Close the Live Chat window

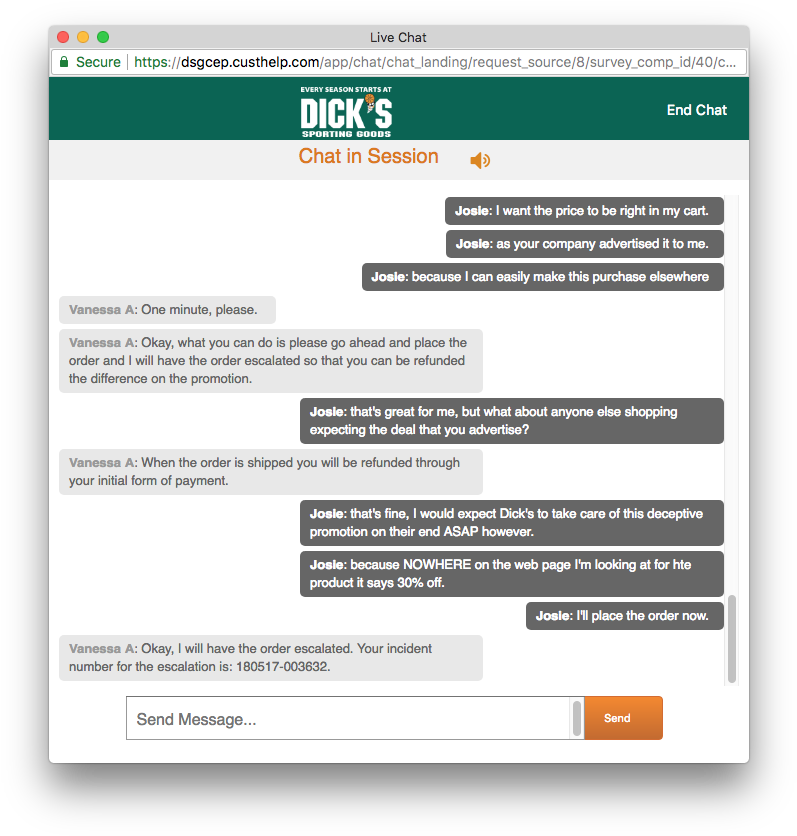(x=63, y=37)
